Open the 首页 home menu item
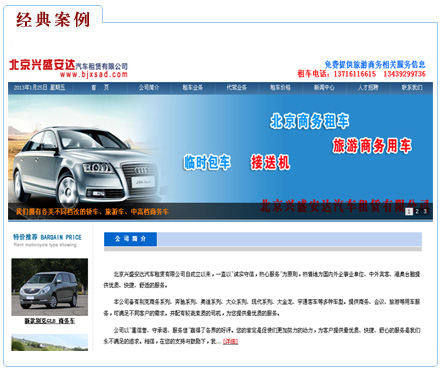This screenshot has height=371, width=442. pyautogui.click(x=100, y=88)
